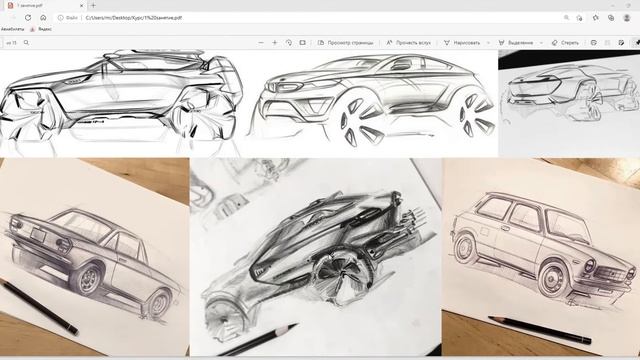Open the Авиабилеты bookmark
Viewport: 640px width, 360px height.
[x=12, y=29]
